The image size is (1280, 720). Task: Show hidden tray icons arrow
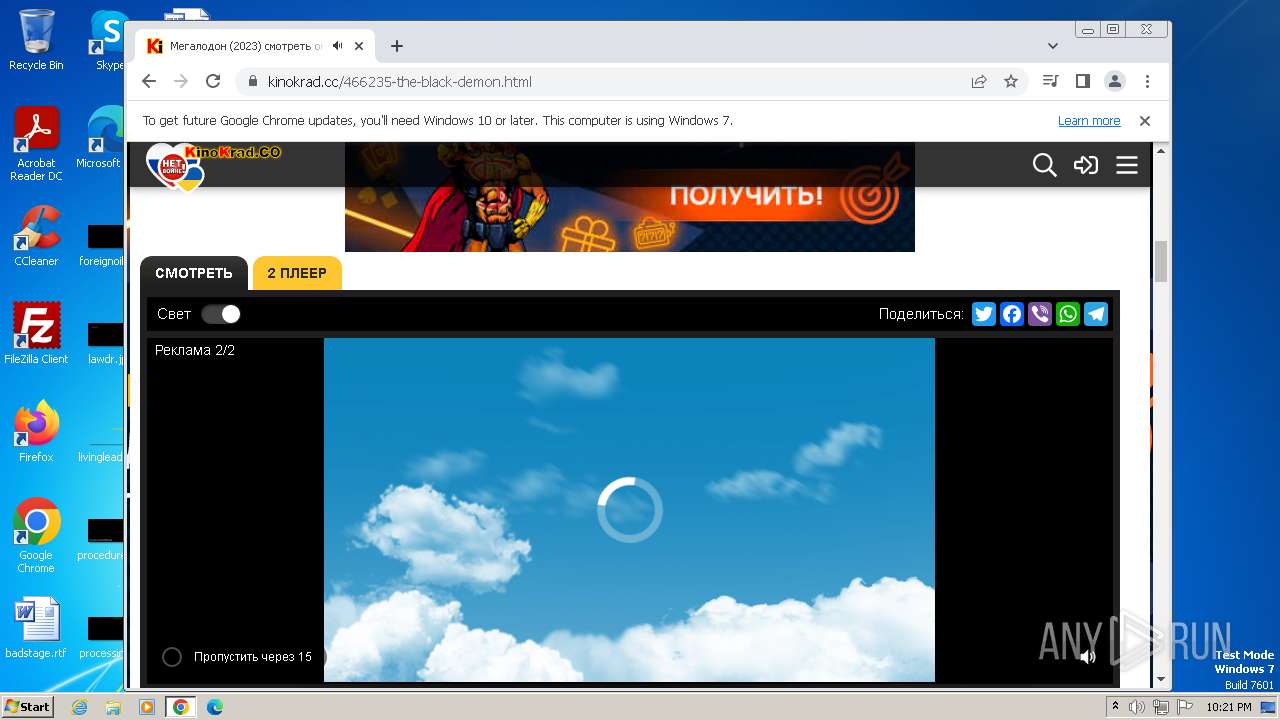(x=1113, y=707)
